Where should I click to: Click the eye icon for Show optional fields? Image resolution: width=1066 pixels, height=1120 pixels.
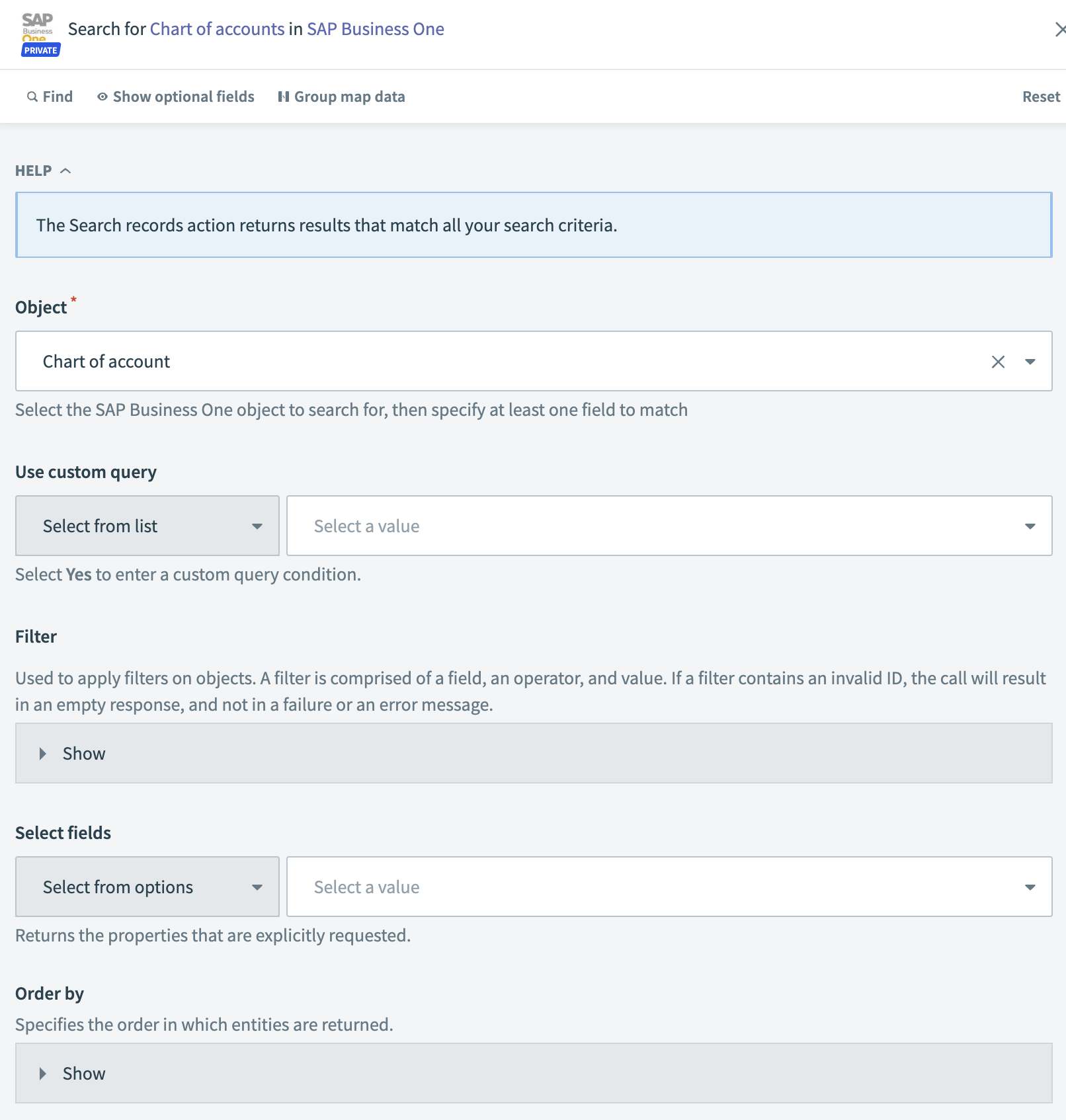coord(102,96)
